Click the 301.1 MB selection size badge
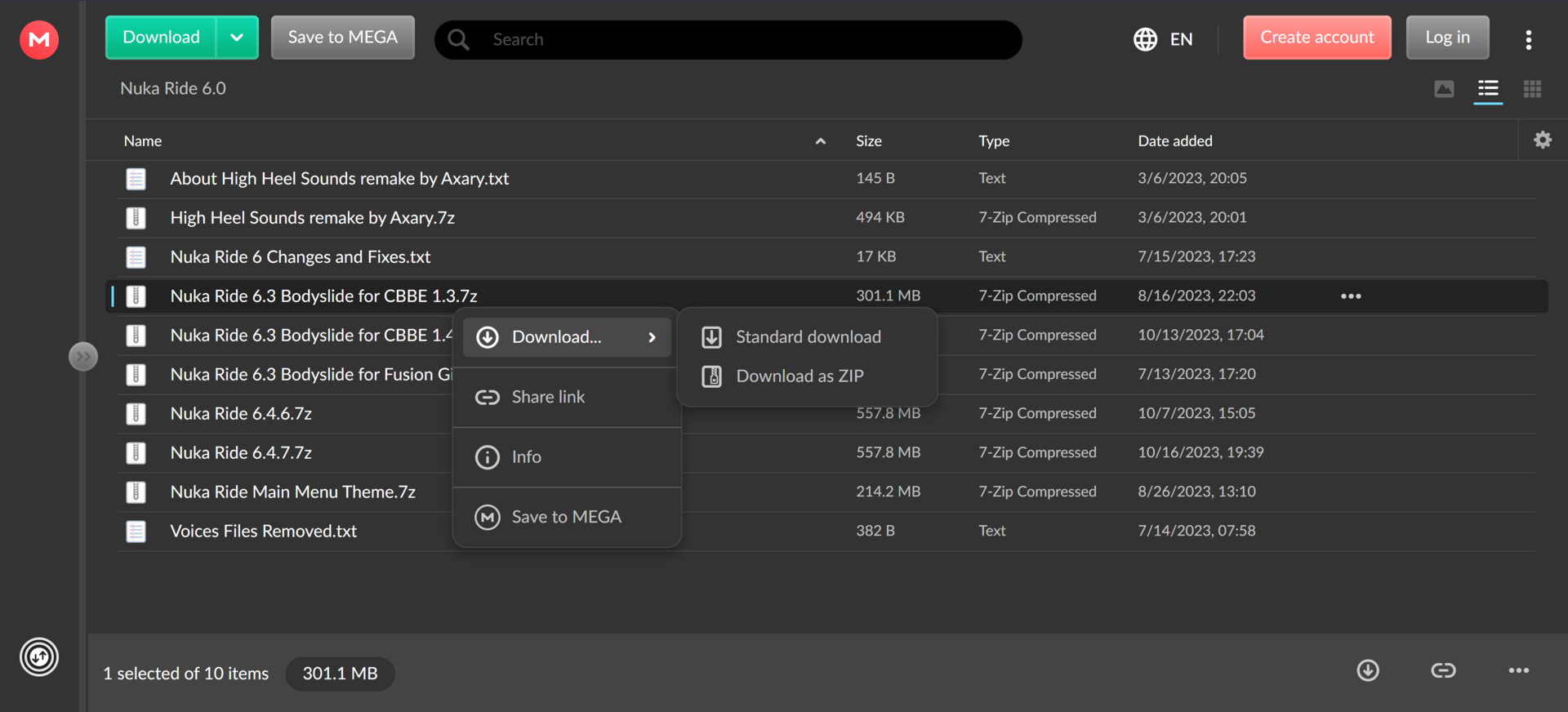Screen dimensions: 1568x712 [340, 674]
